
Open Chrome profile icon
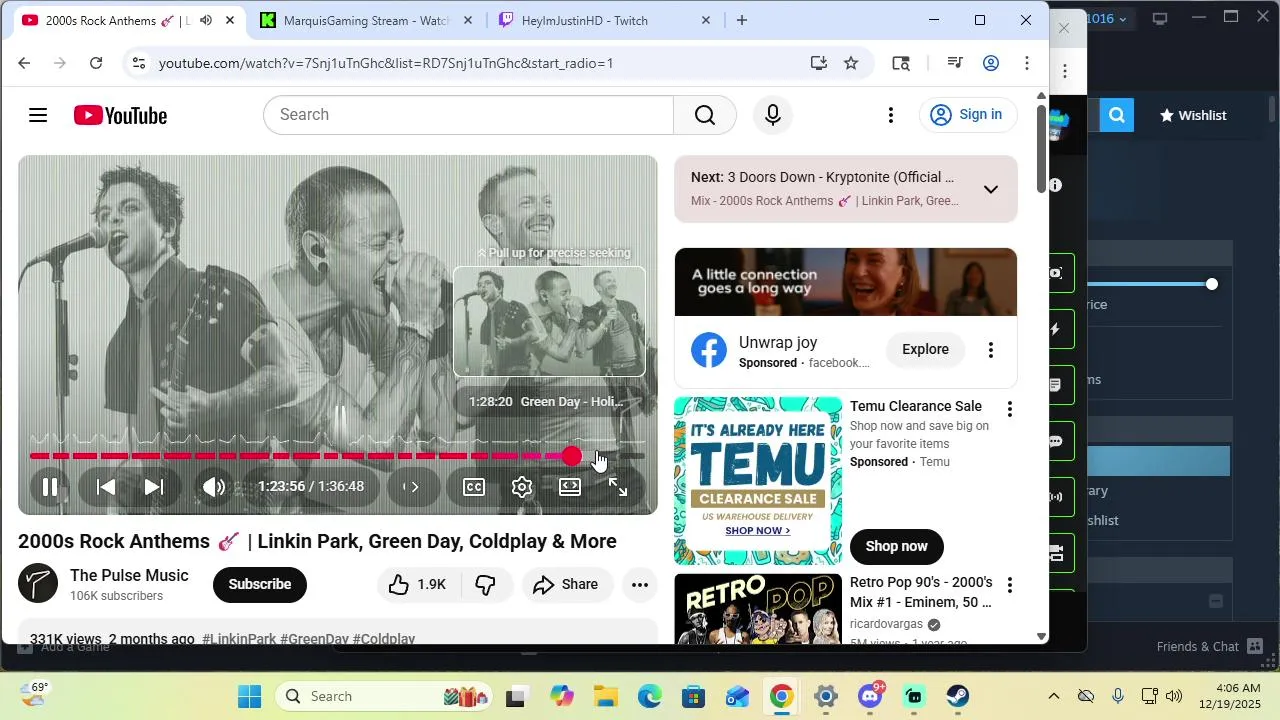pos(991,63)
